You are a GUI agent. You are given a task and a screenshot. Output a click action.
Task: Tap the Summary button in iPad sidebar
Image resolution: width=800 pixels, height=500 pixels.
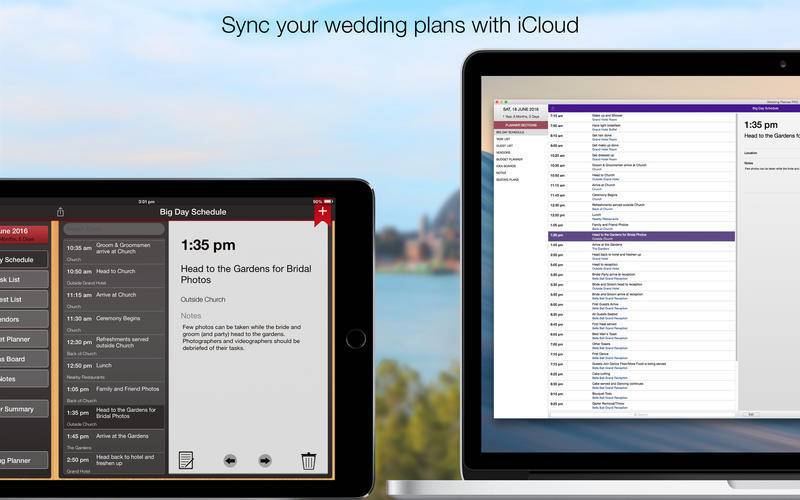24,409
